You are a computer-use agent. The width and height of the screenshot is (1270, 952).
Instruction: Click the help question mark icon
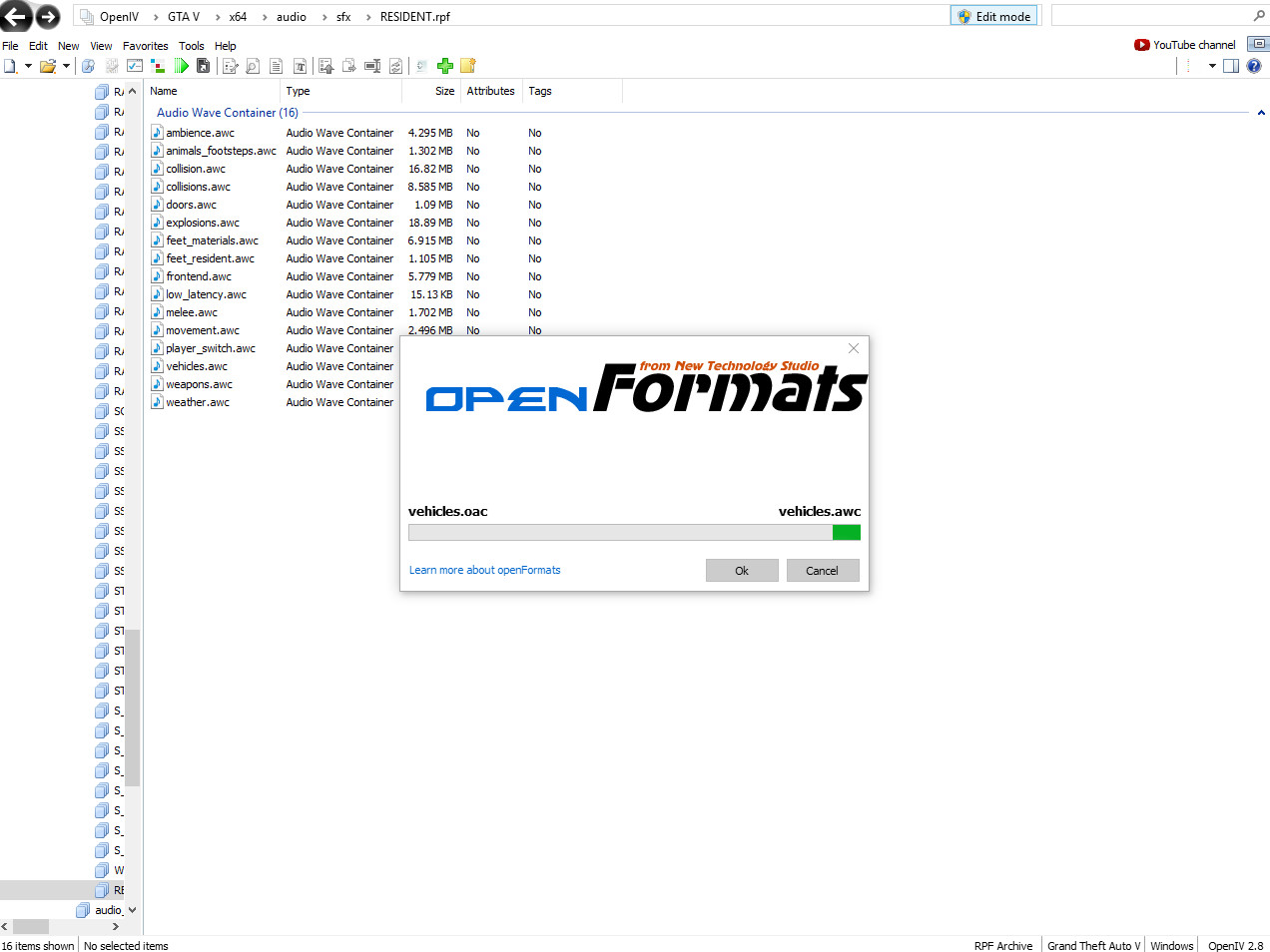1254,66
